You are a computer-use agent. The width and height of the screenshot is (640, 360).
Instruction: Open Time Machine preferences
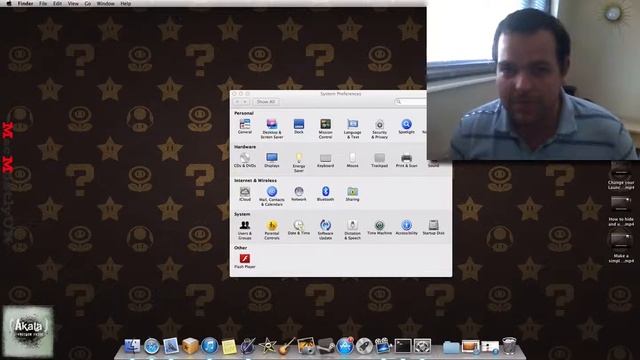click(x=380, y=227)
